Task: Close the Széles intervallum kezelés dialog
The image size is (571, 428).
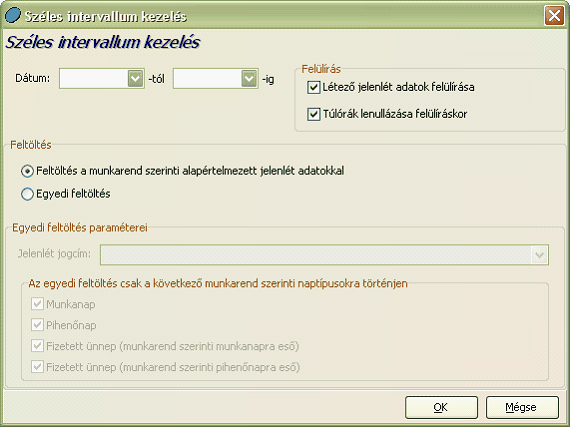Action: point(554,16)
